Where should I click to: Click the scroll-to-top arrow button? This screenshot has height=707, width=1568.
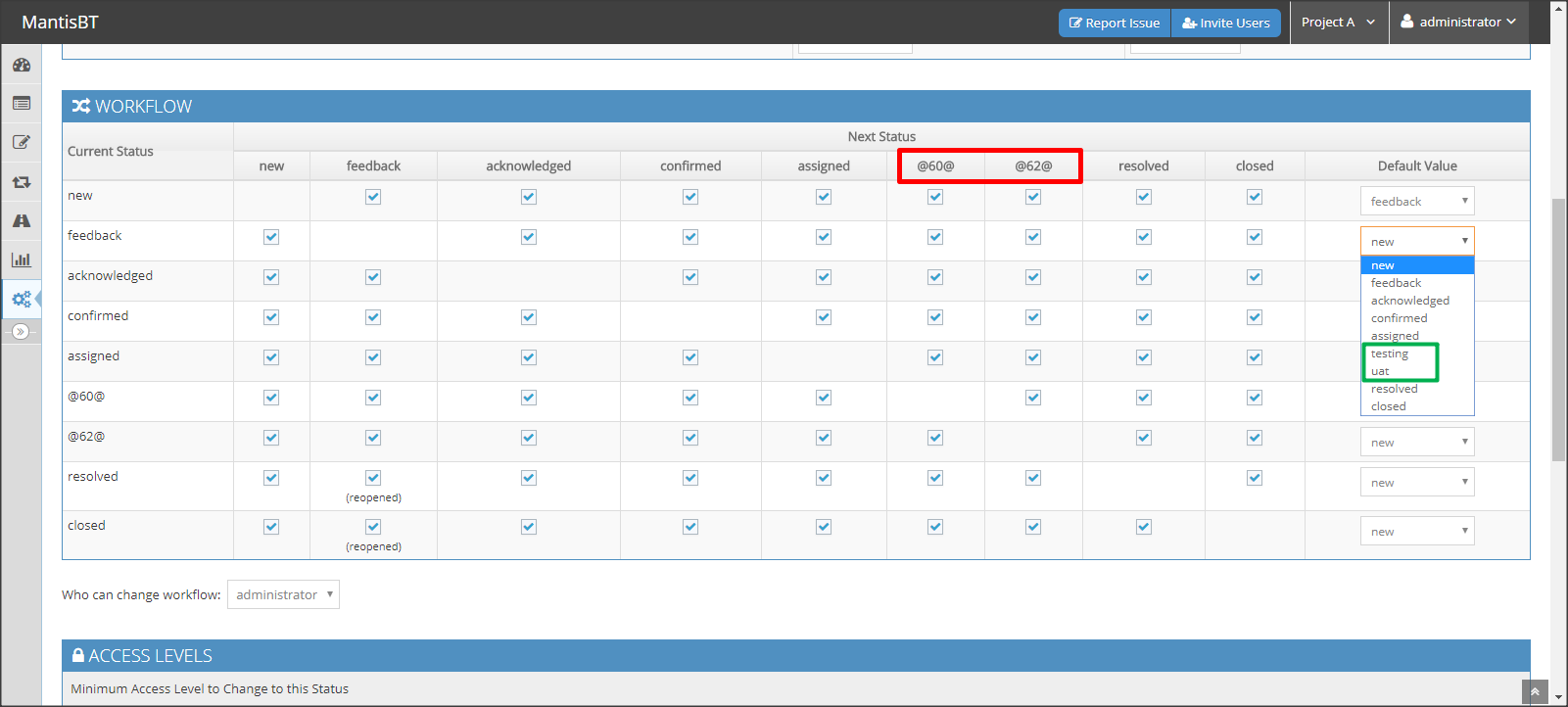tap(1535, 692)
